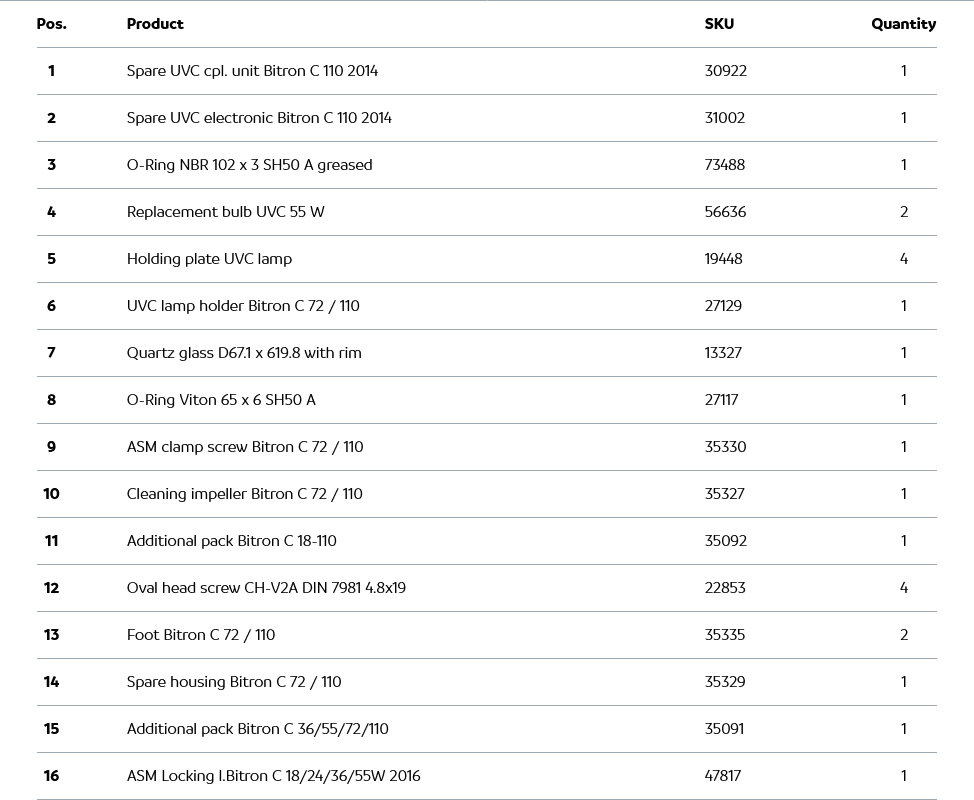Click the SKU column header
The height and width of the screenshot is (800, 974).
[x=719, y=24]
